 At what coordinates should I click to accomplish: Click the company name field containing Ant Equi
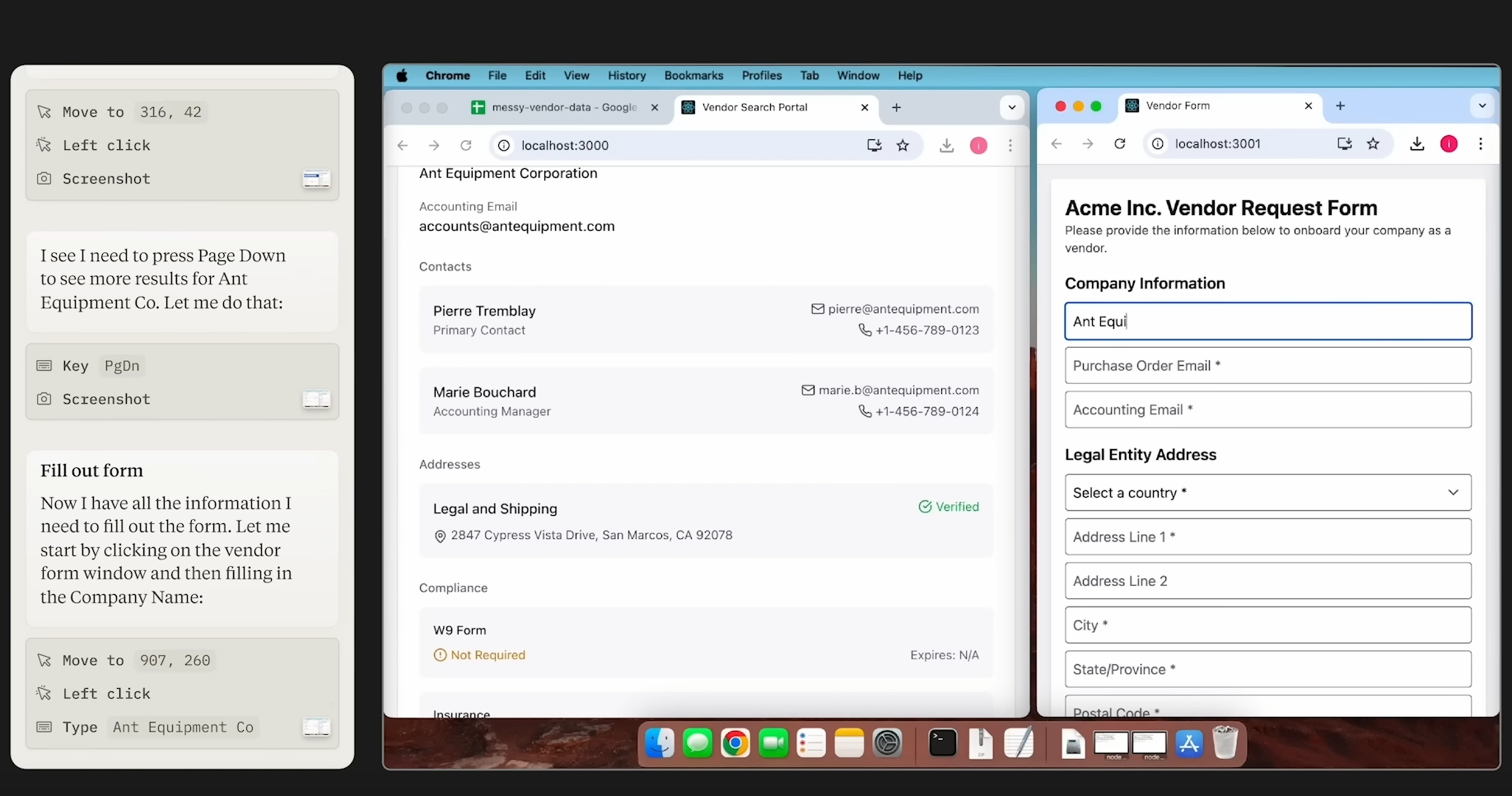1267,321
